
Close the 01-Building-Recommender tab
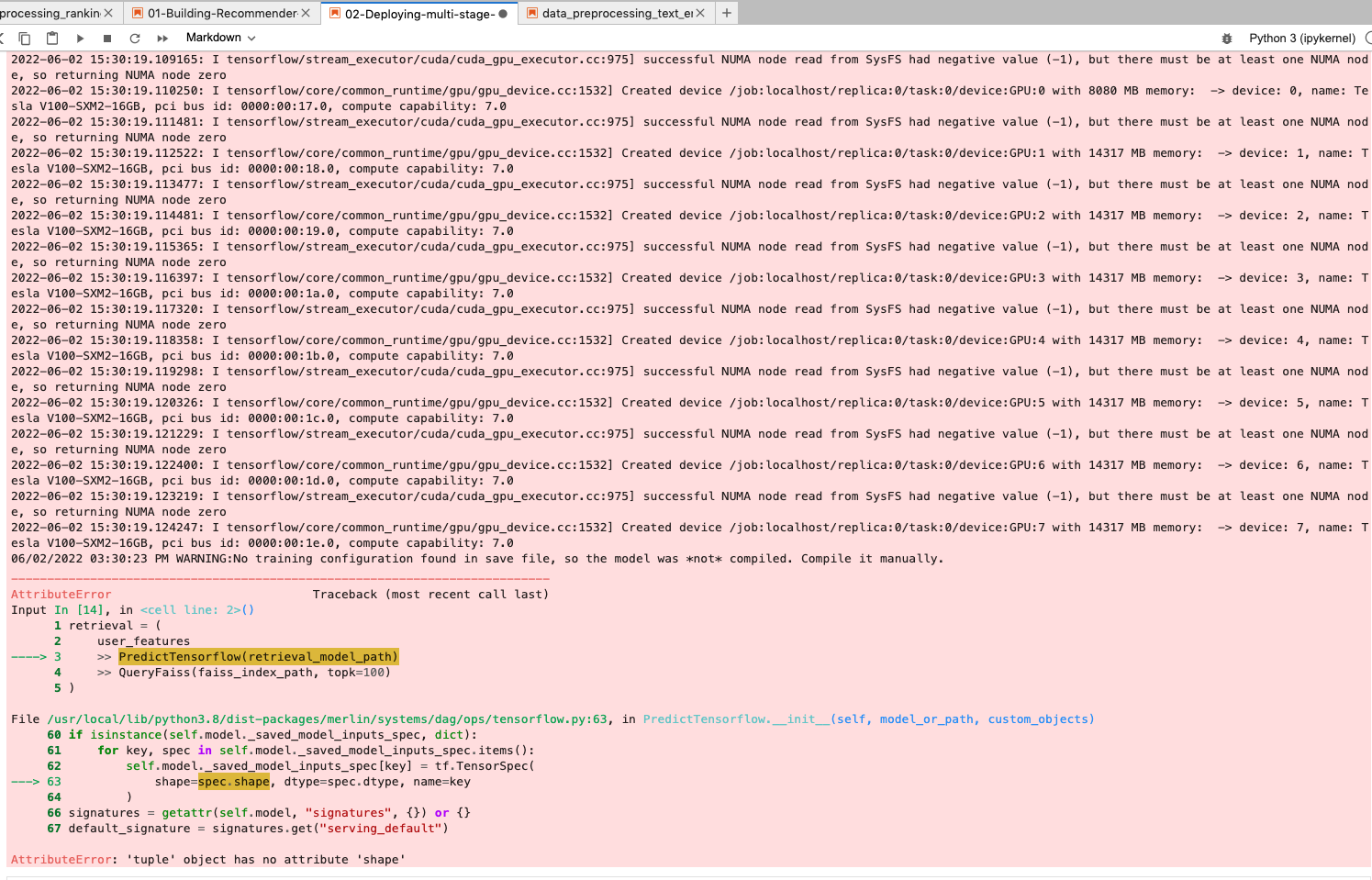pos(306,13)
